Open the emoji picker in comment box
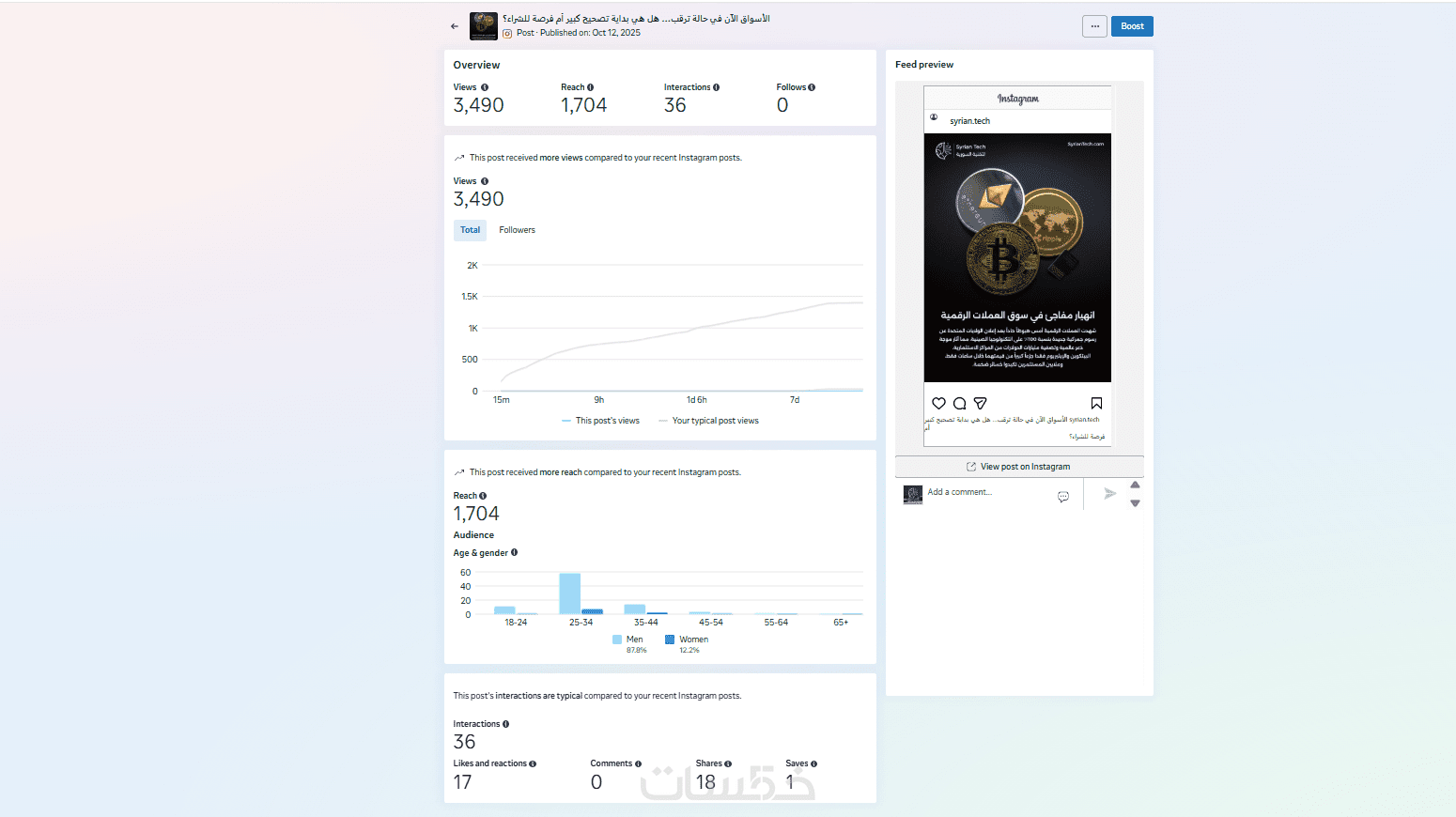 point(1063,497)
